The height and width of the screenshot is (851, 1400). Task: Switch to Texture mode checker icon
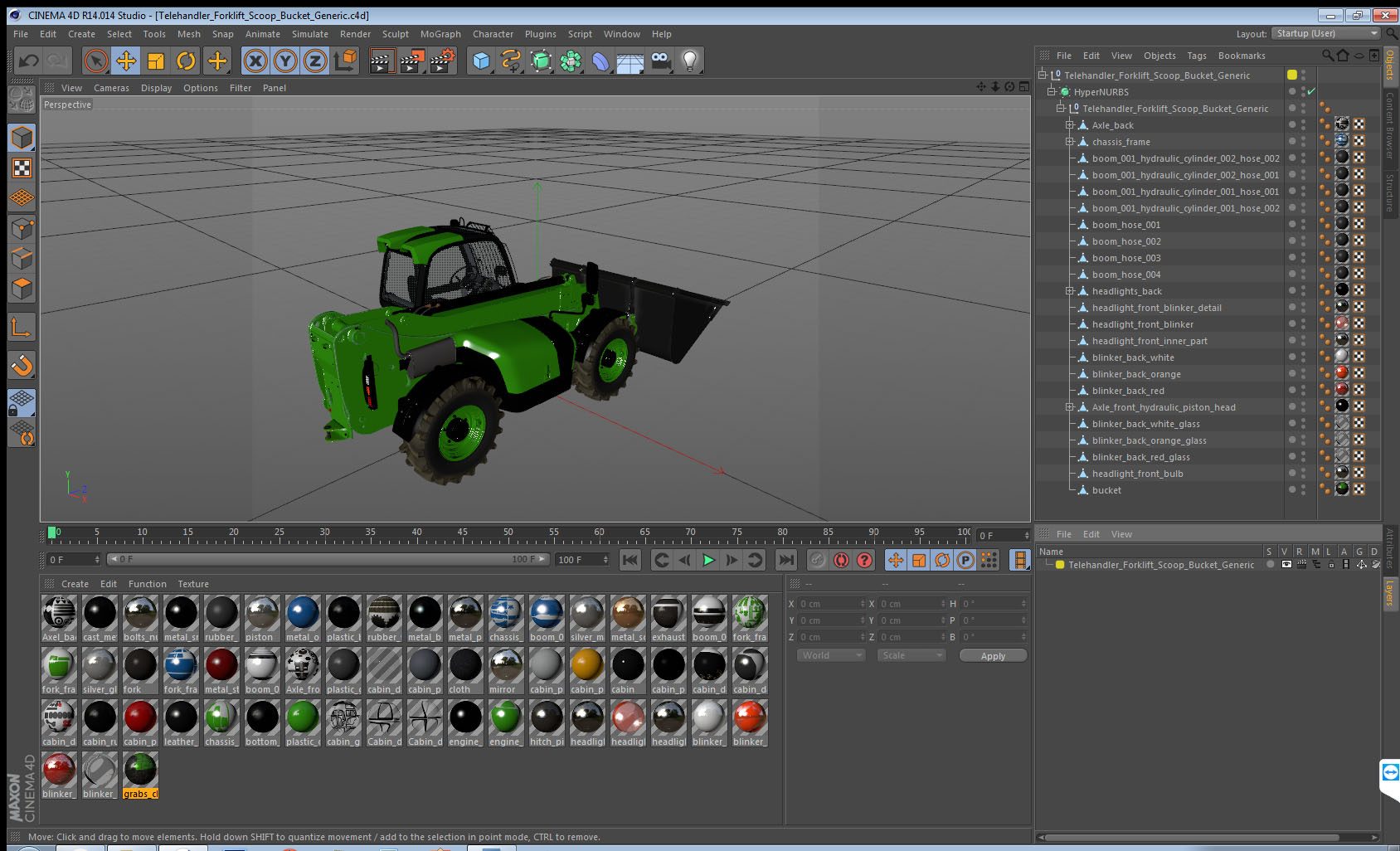click(x=22, y=168)
